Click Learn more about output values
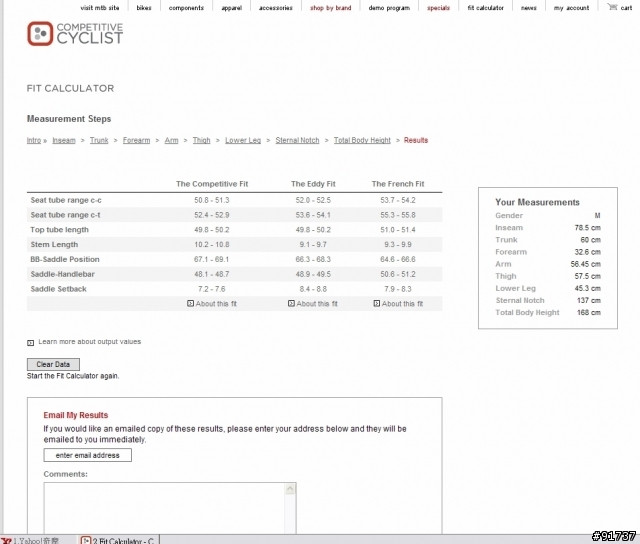Screen dimensions: 640x544 pyautogui.click(x=89, y=342)
